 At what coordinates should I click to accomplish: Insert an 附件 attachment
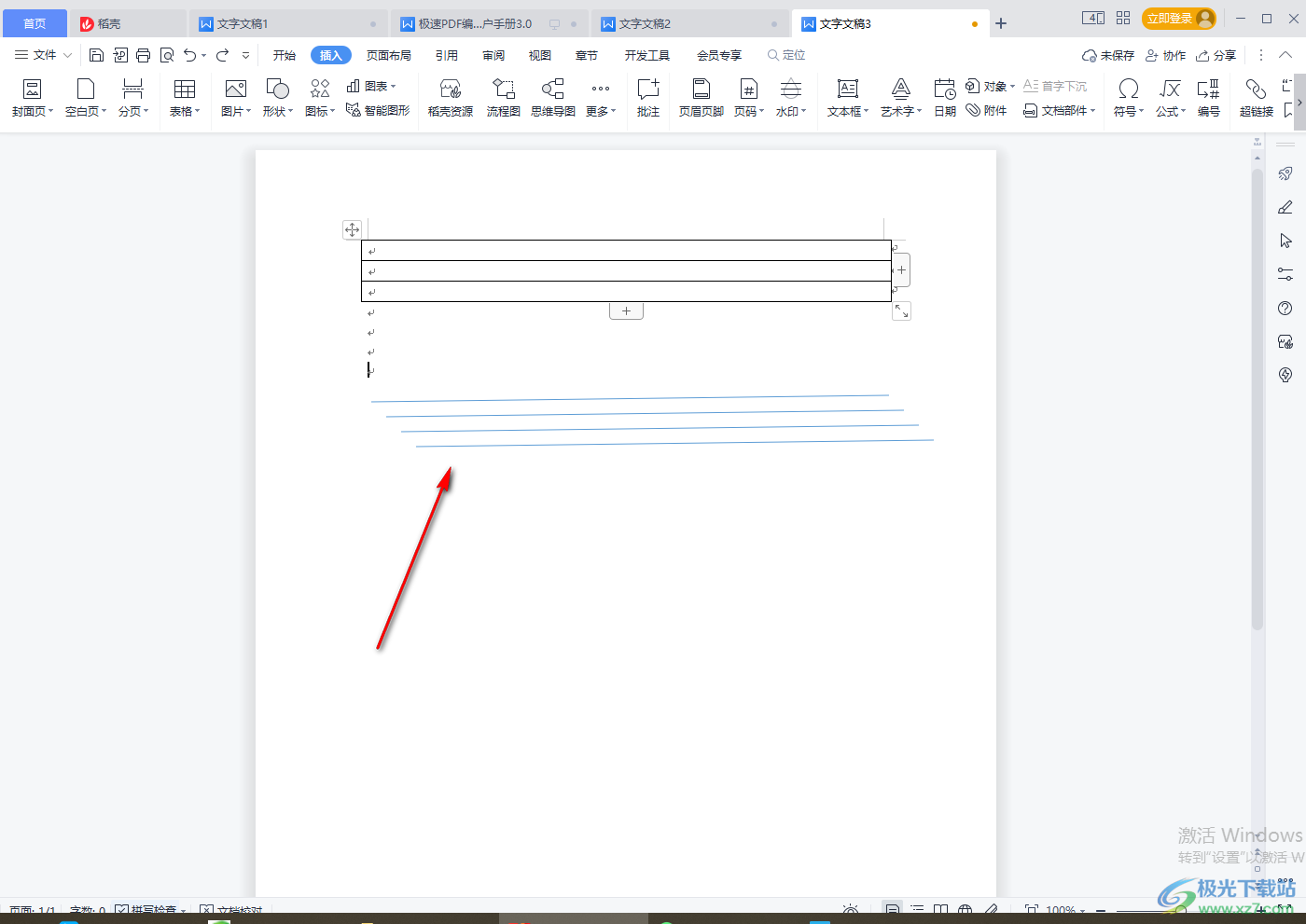coord(987,110)
